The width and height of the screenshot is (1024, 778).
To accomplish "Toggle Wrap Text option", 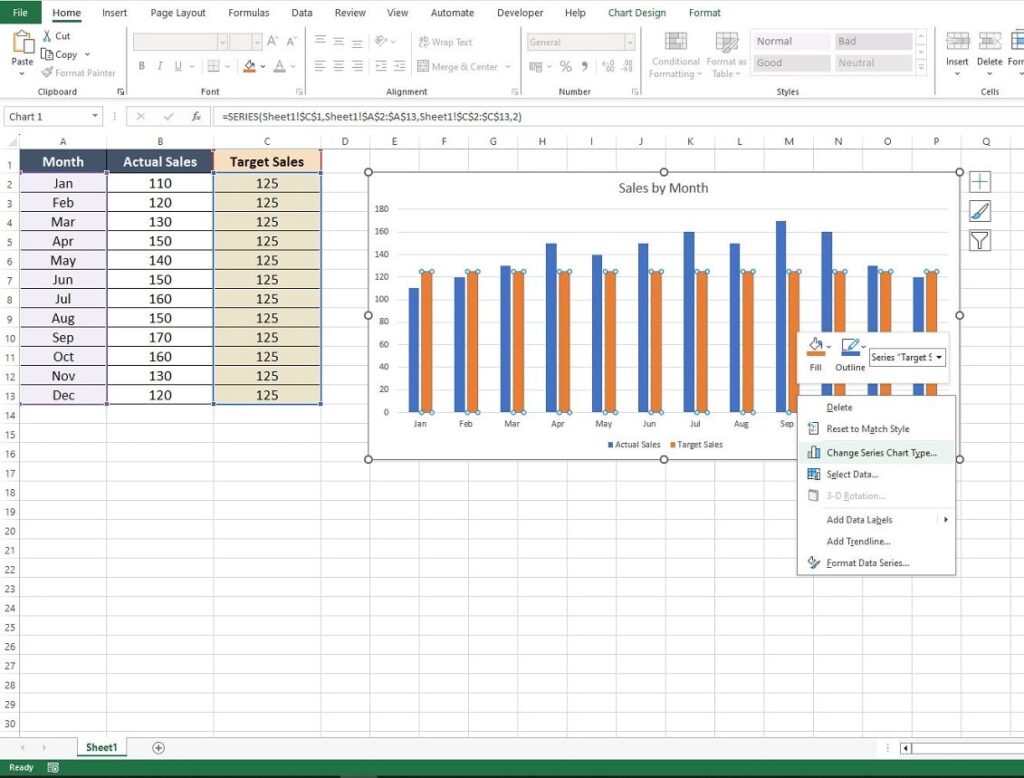I will 445,42.
